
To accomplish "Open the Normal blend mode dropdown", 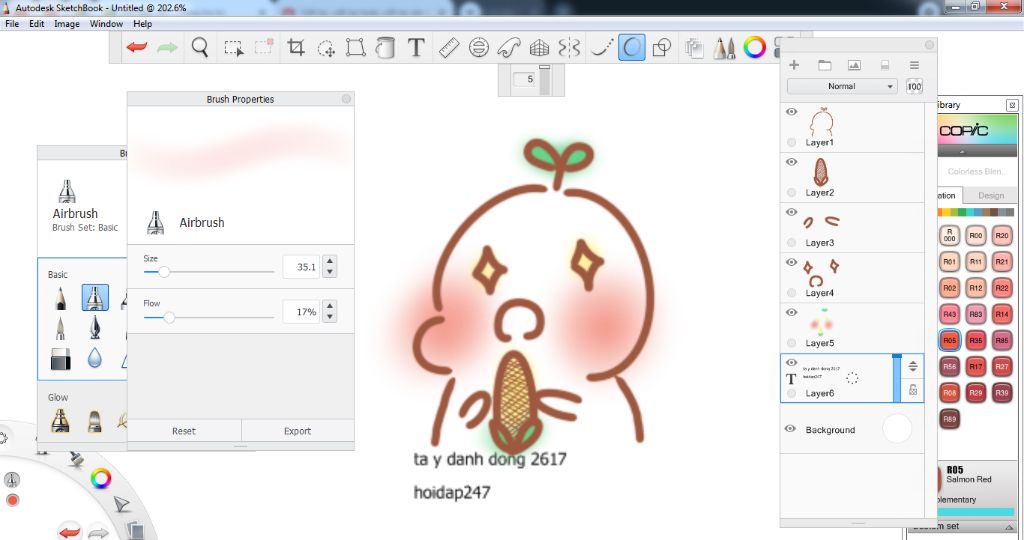I will pyautogui.click(x=842, y=86).
